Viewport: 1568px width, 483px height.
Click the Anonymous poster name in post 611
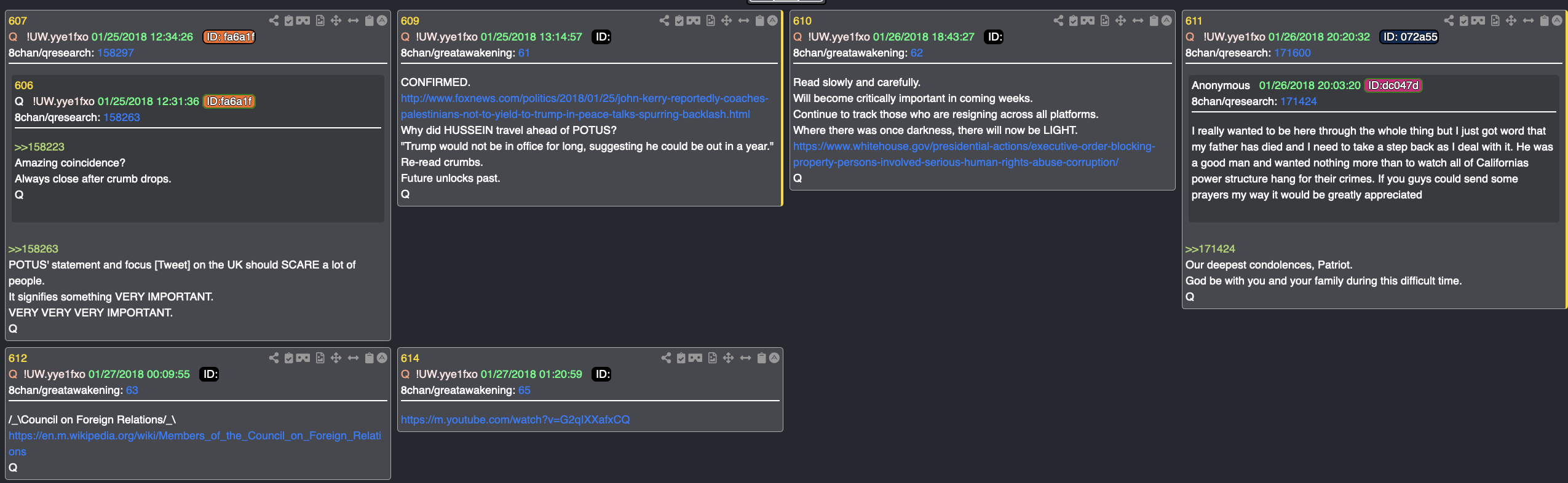(x=1221, y=85)
